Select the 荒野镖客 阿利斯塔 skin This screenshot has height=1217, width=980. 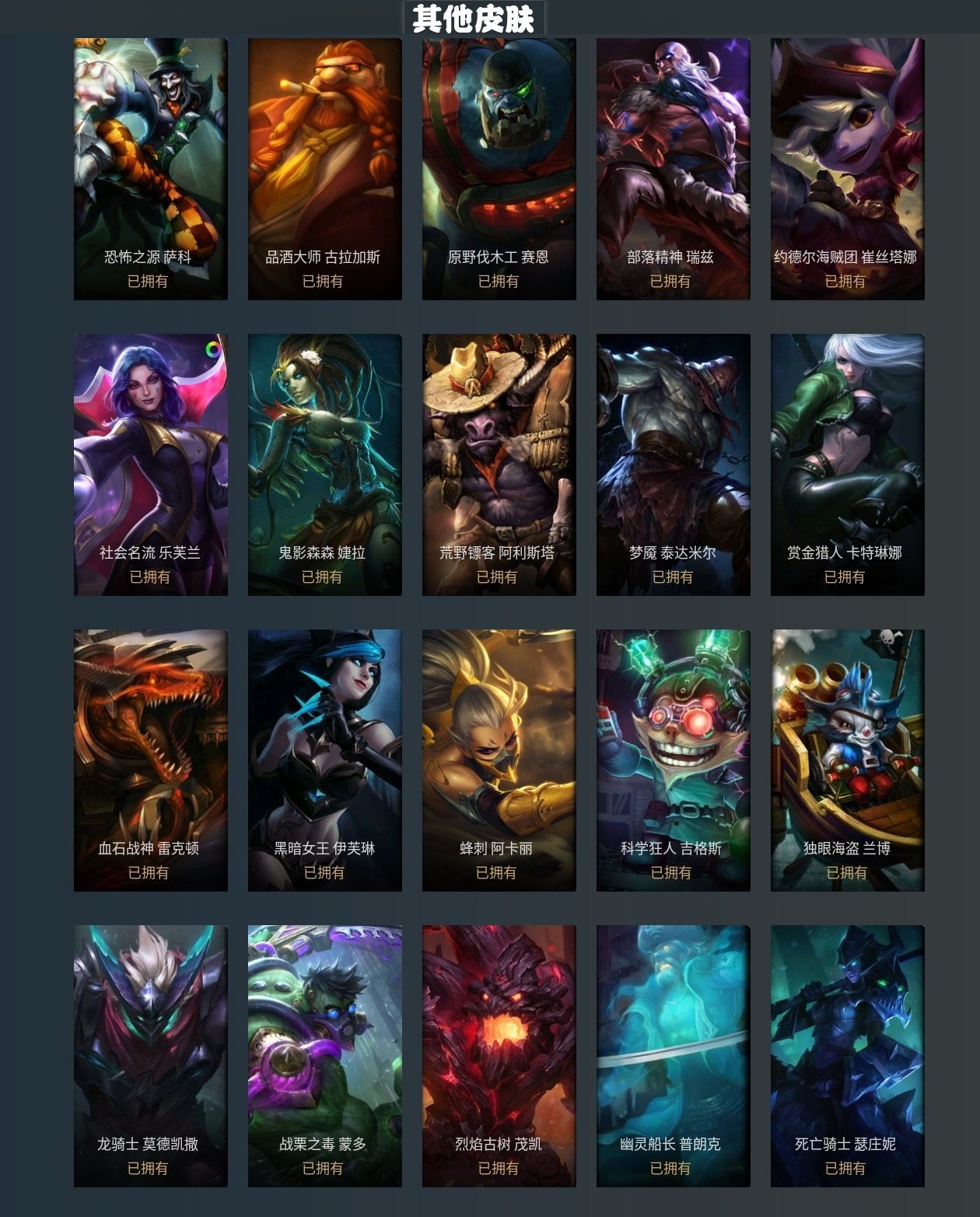point(499,465)
